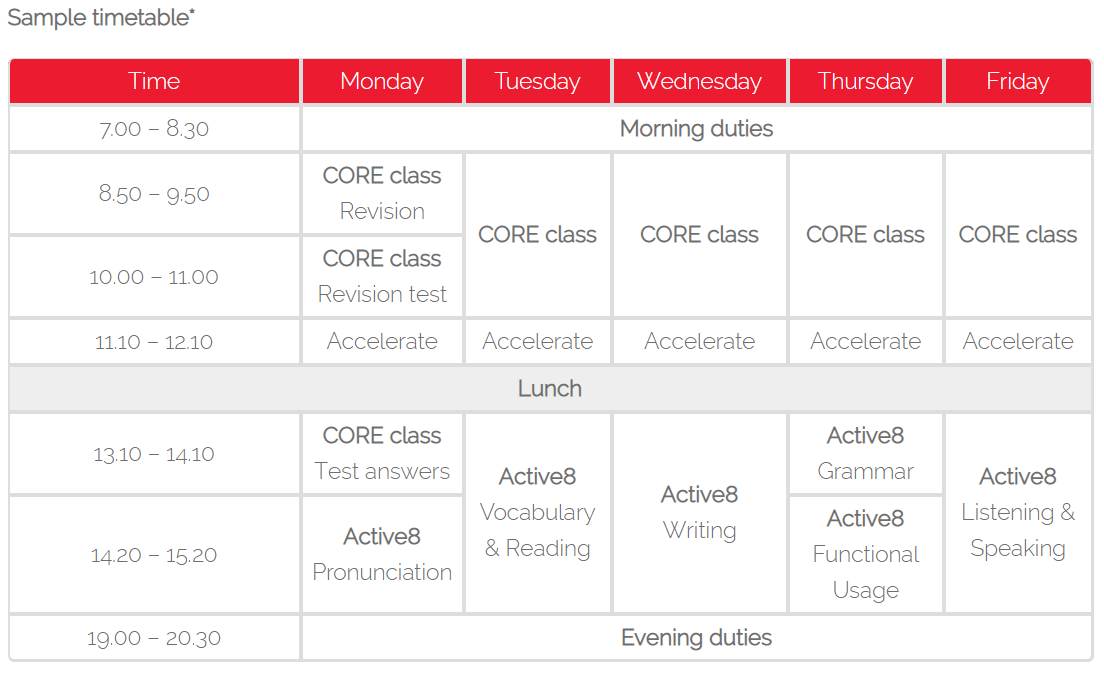Click the Friday column header

(1018, 82)
